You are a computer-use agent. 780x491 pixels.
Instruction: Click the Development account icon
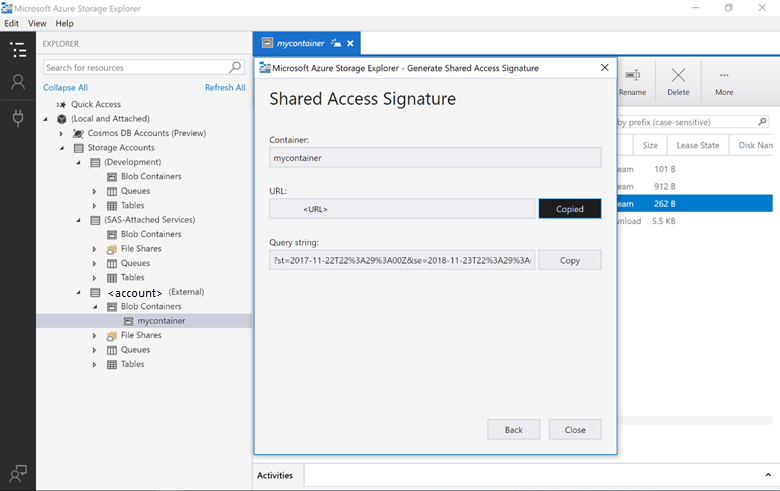[x=95, y=162]
